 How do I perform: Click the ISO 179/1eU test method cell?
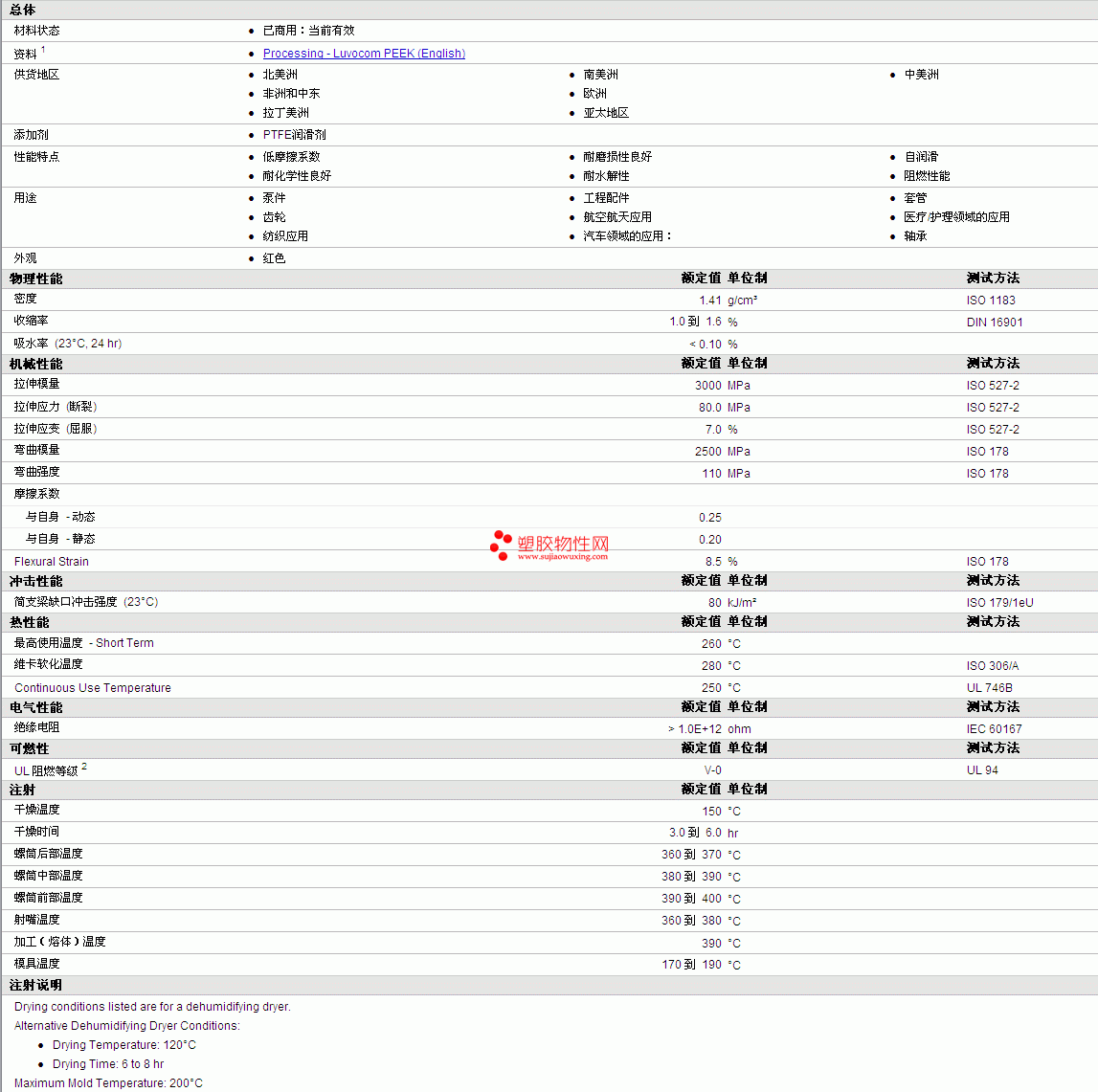click(x=1000, y=603)
